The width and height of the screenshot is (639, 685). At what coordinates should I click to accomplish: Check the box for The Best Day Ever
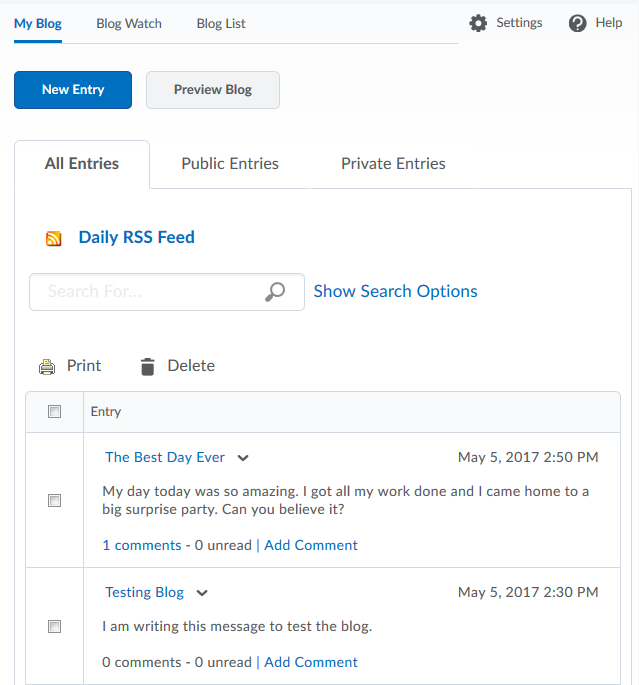pyautogui.click(x=55, y=500)
